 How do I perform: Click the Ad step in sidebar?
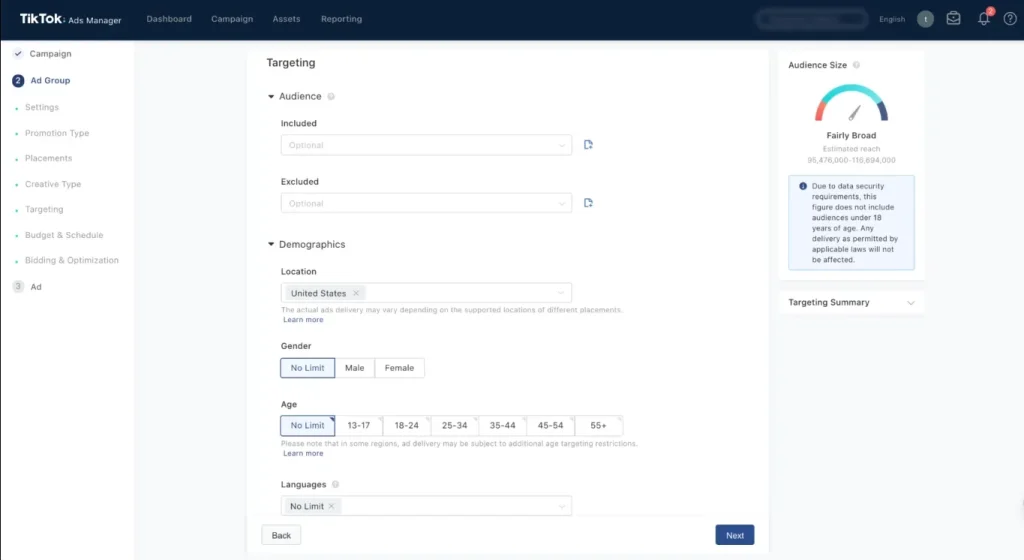pyautogui.click(x=36, y=287)
